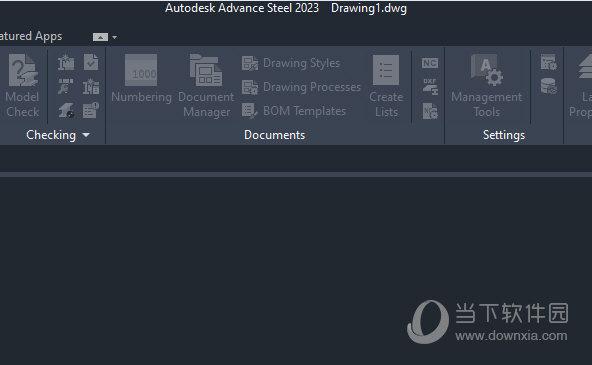
Task: Open the ribbon display options arrow
Action: [114, 37]
